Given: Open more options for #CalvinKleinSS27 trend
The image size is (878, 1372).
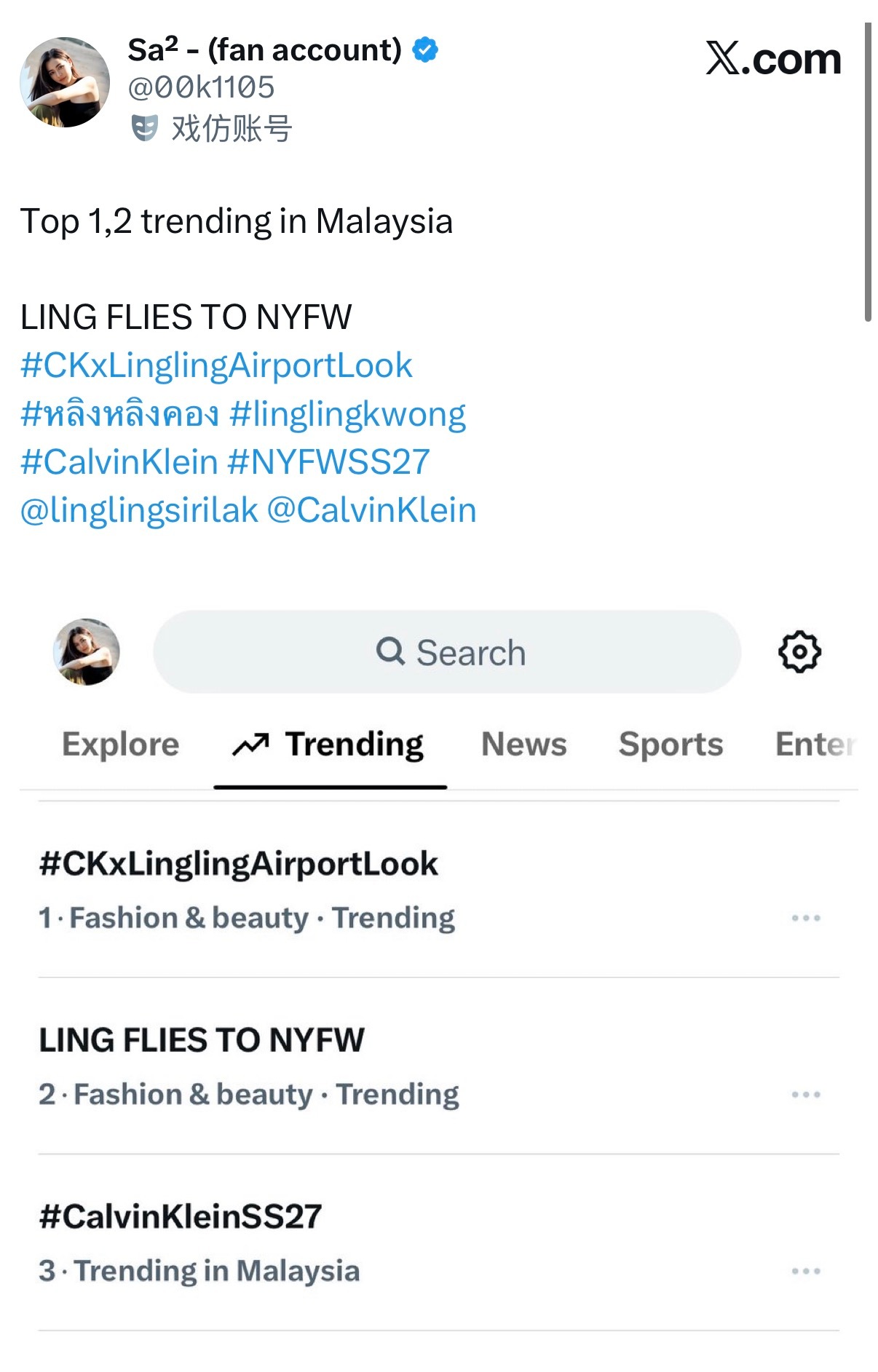Looking at the screenshot, I should (806, 1271).
